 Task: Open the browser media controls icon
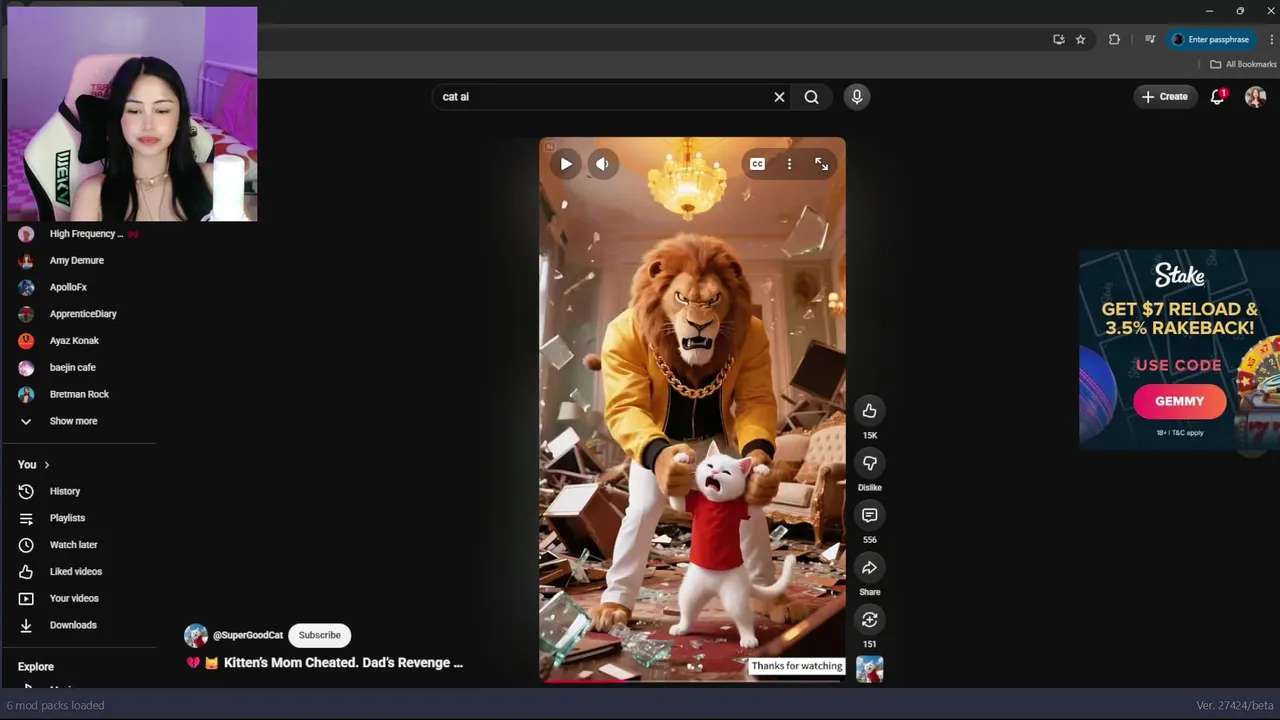click(x=1149, y=39)
